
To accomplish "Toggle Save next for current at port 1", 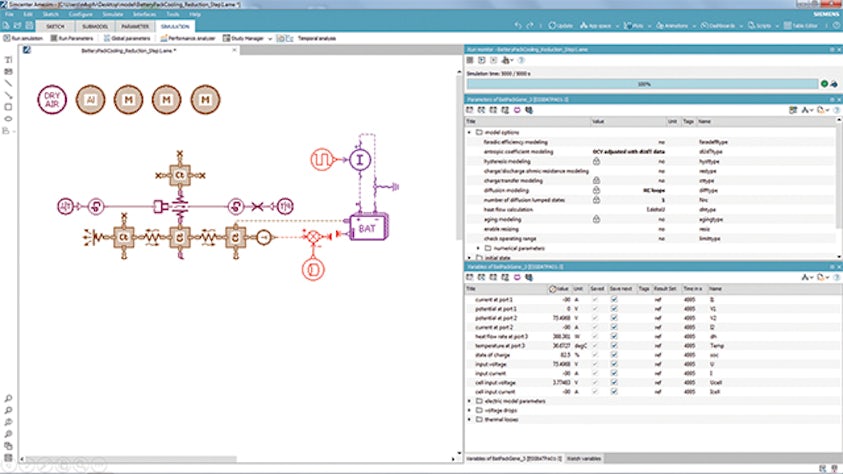I will click(614, 299).
